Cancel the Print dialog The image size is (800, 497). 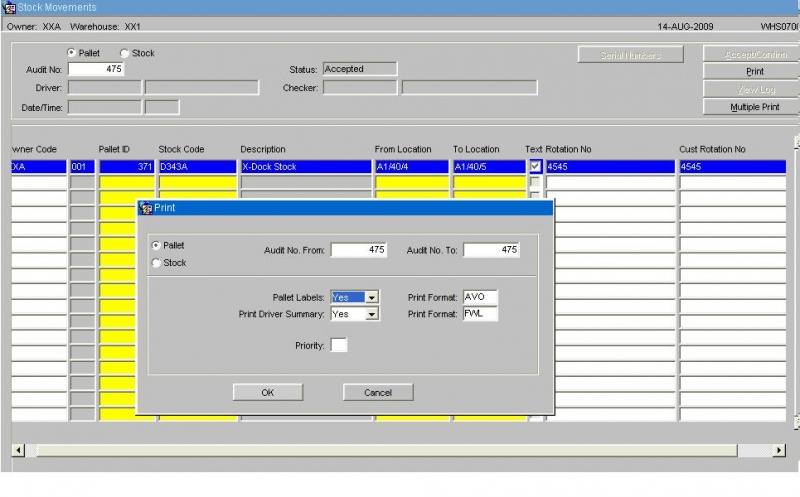[x=378, y=392]
